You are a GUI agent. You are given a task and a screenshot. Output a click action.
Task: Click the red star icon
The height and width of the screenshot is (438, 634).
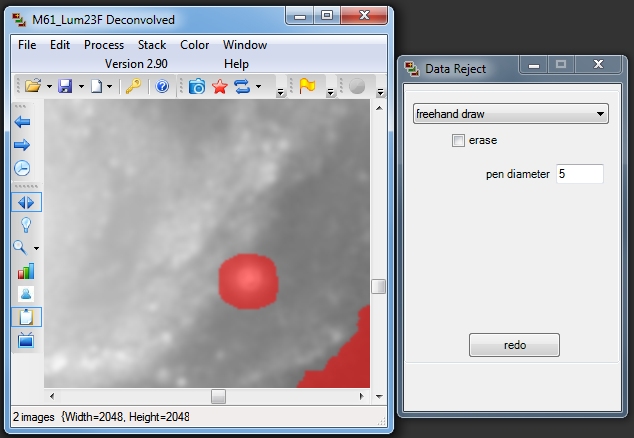click(x=220, y=86)
